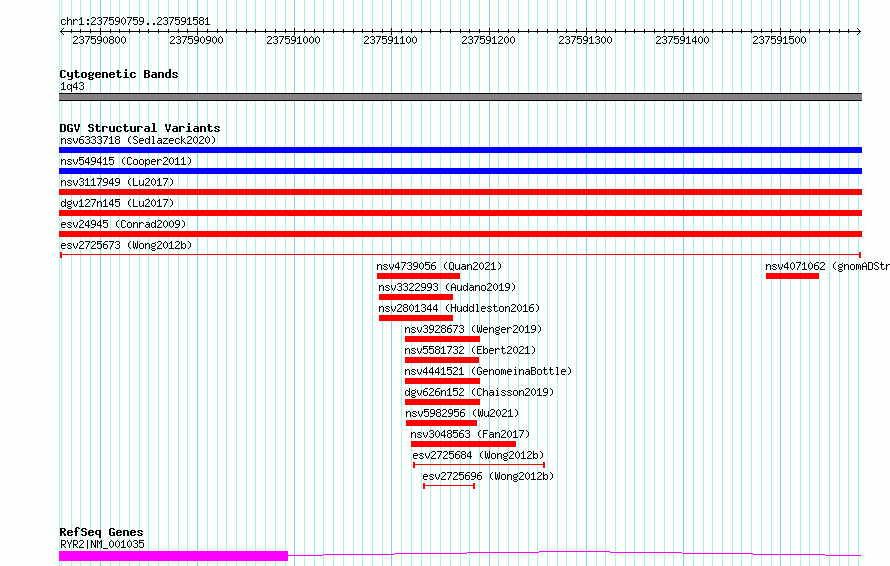
Task: Click ruler position 237591200
Action: pos(488,40)
